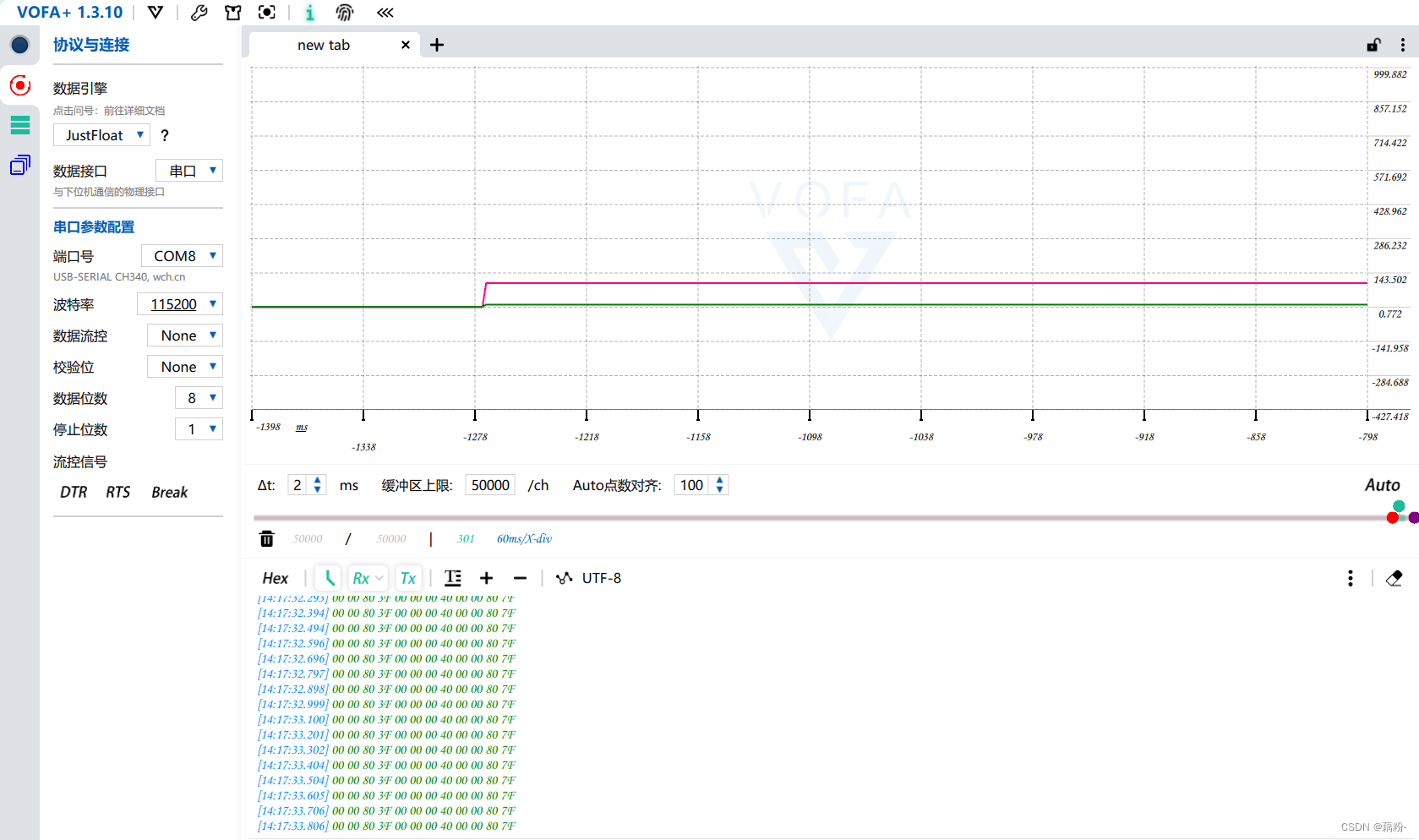Click the VOFA V logo icon
The image size is (1419, 840).
(x=156, y=13)
